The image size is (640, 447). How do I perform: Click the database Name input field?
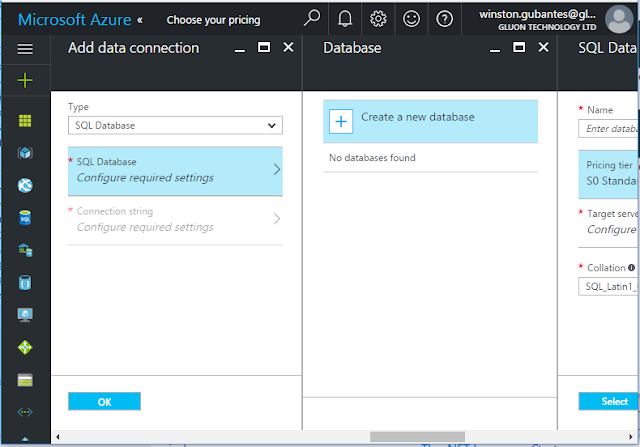pos(609,129)
